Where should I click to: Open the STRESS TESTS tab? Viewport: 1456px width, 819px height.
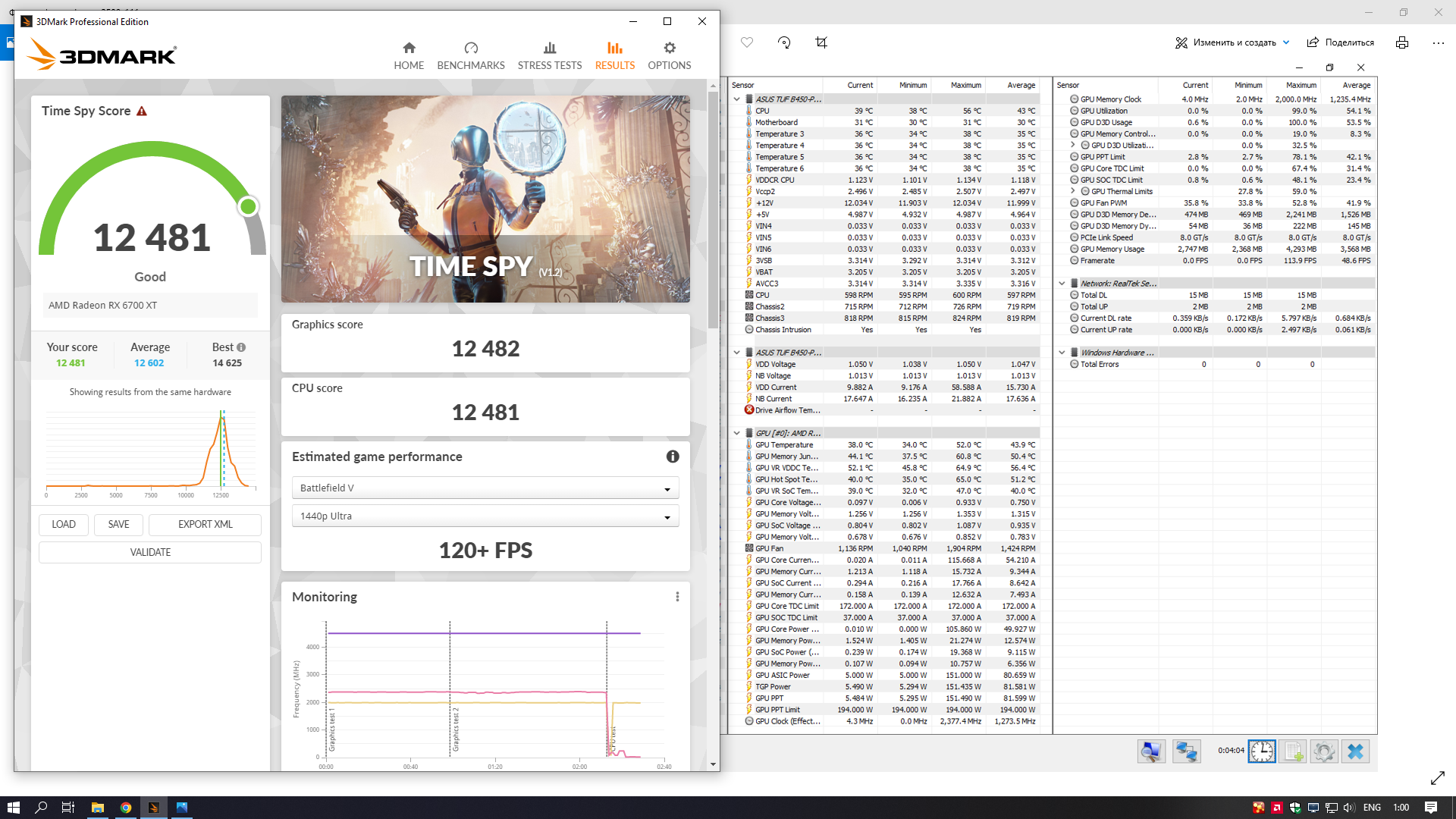[549, 56]
